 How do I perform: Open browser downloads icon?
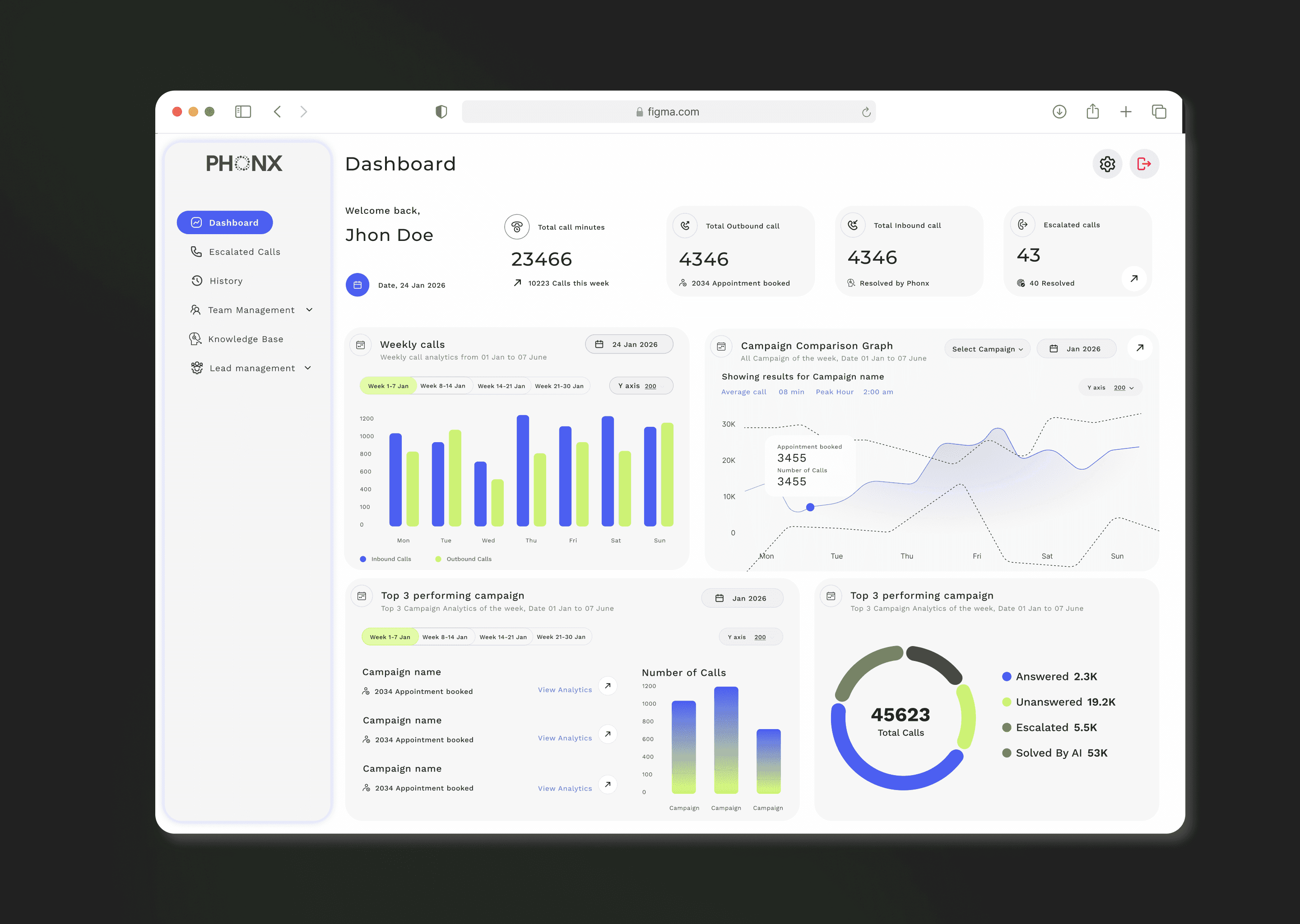[1059, 111]
